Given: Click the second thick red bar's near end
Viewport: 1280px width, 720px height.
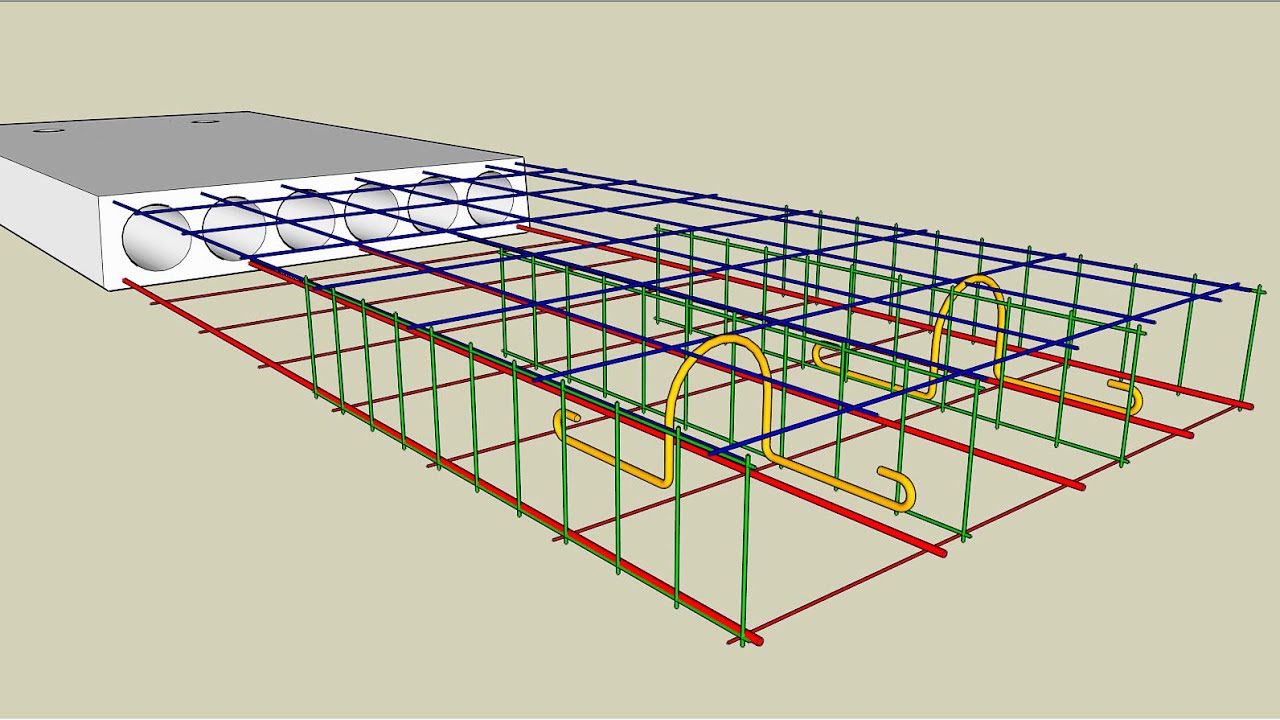Looking at the screenshot, I should click(x=937, y=550).
